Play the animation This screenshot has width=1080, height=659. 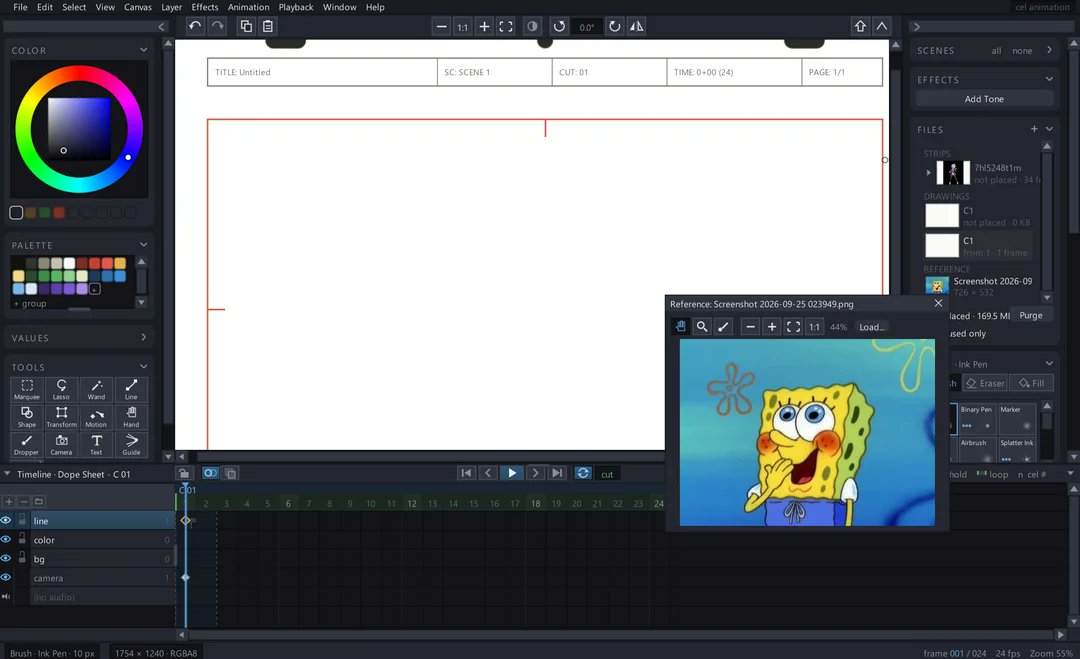(512, 473)
